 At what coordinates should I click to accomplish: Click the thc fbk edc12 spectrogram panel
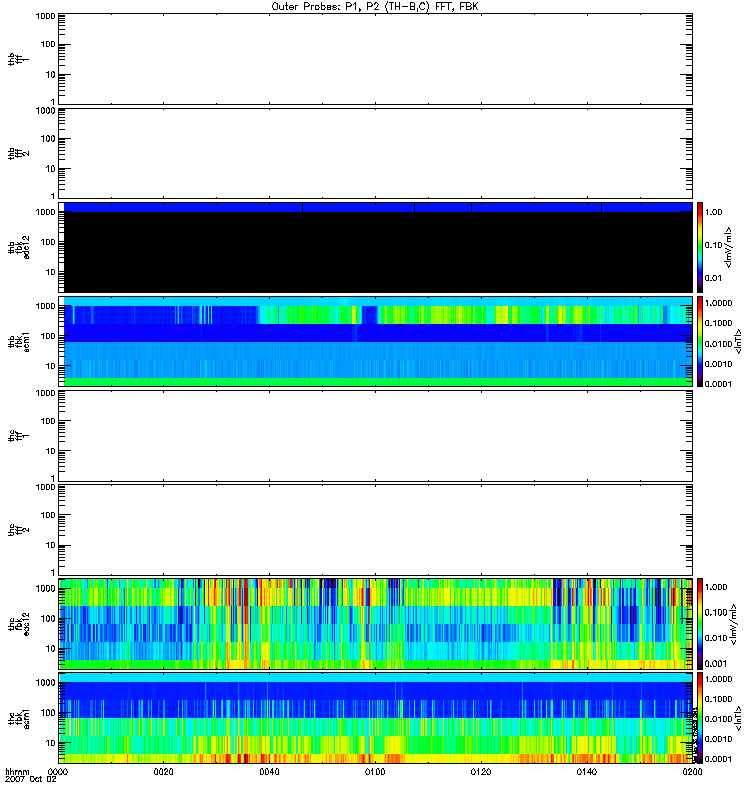point(375,623)
